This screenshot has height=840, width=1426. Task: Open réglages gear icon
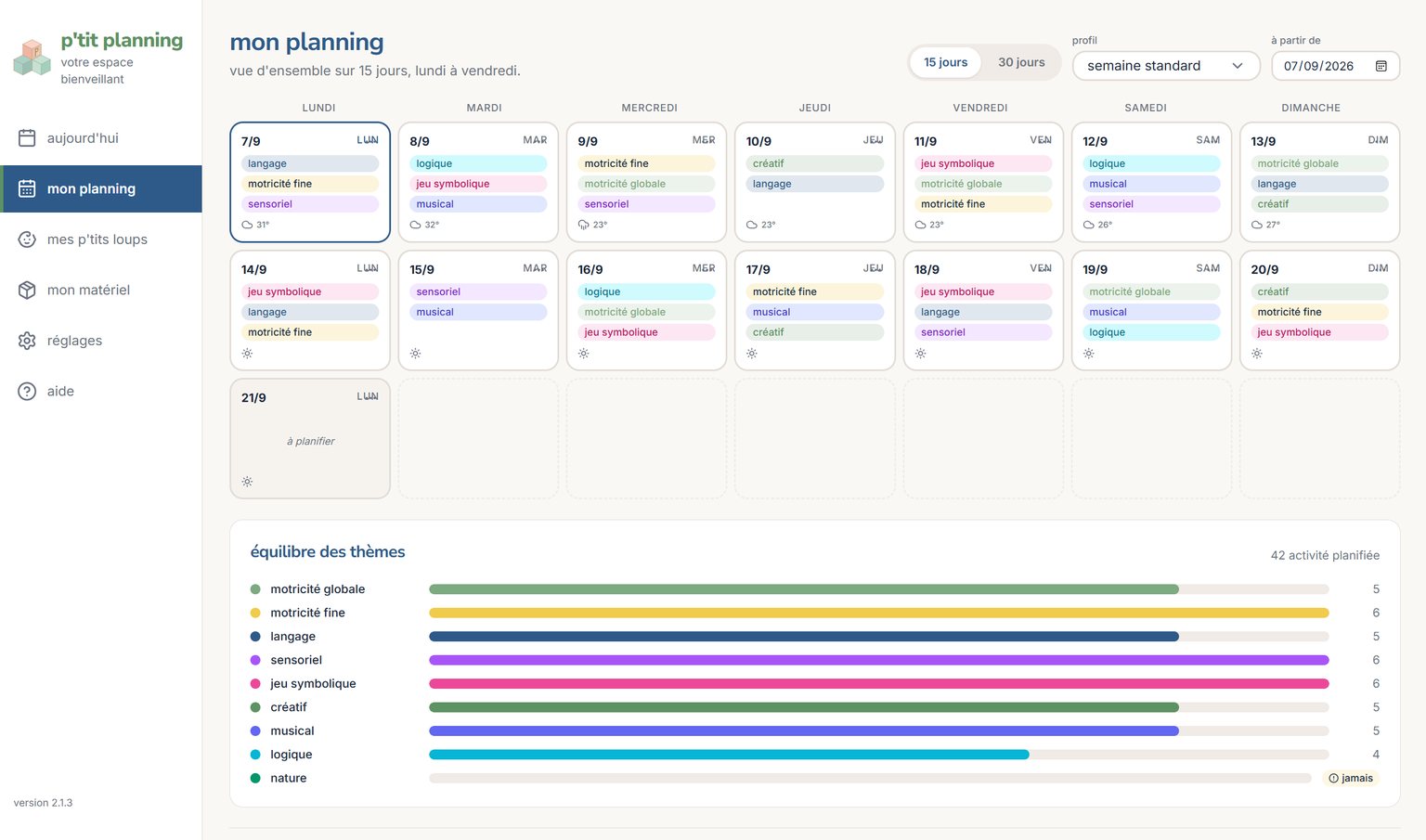(x=27, y=341)
